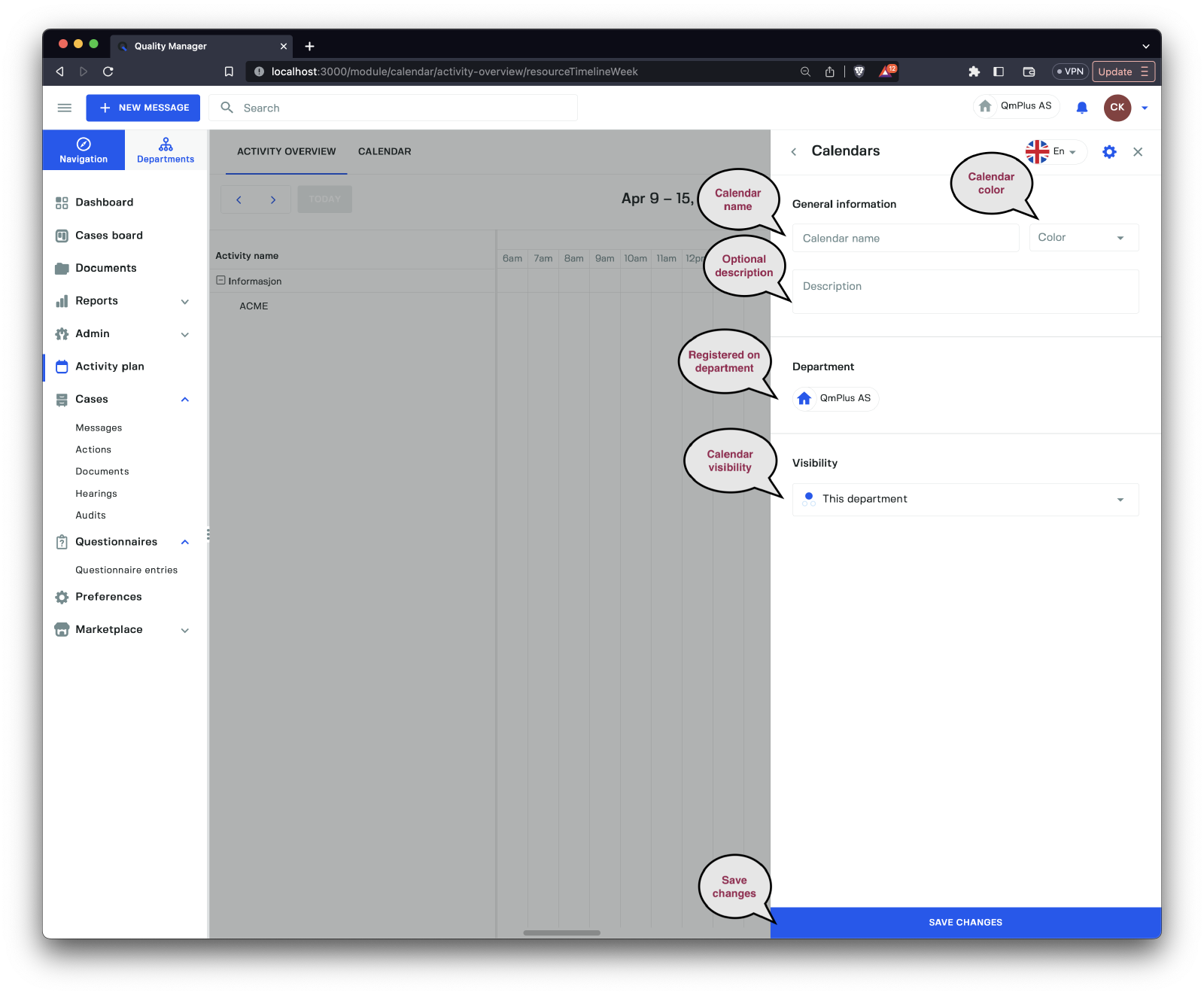Open the Cases board in sidebar
This screenshot has width=1204, height=995.
click(x=108, y=236)
